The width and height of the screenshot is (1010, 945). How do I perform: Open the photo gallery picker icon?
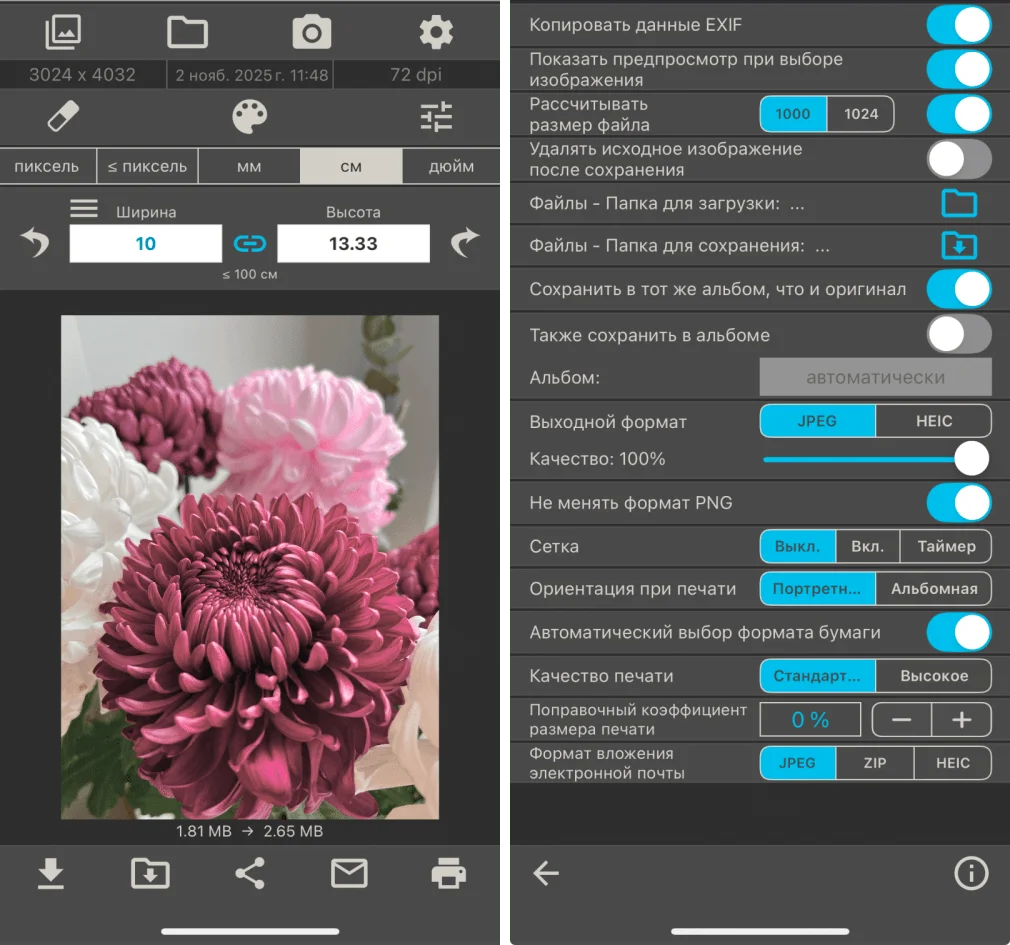[63, 33]
